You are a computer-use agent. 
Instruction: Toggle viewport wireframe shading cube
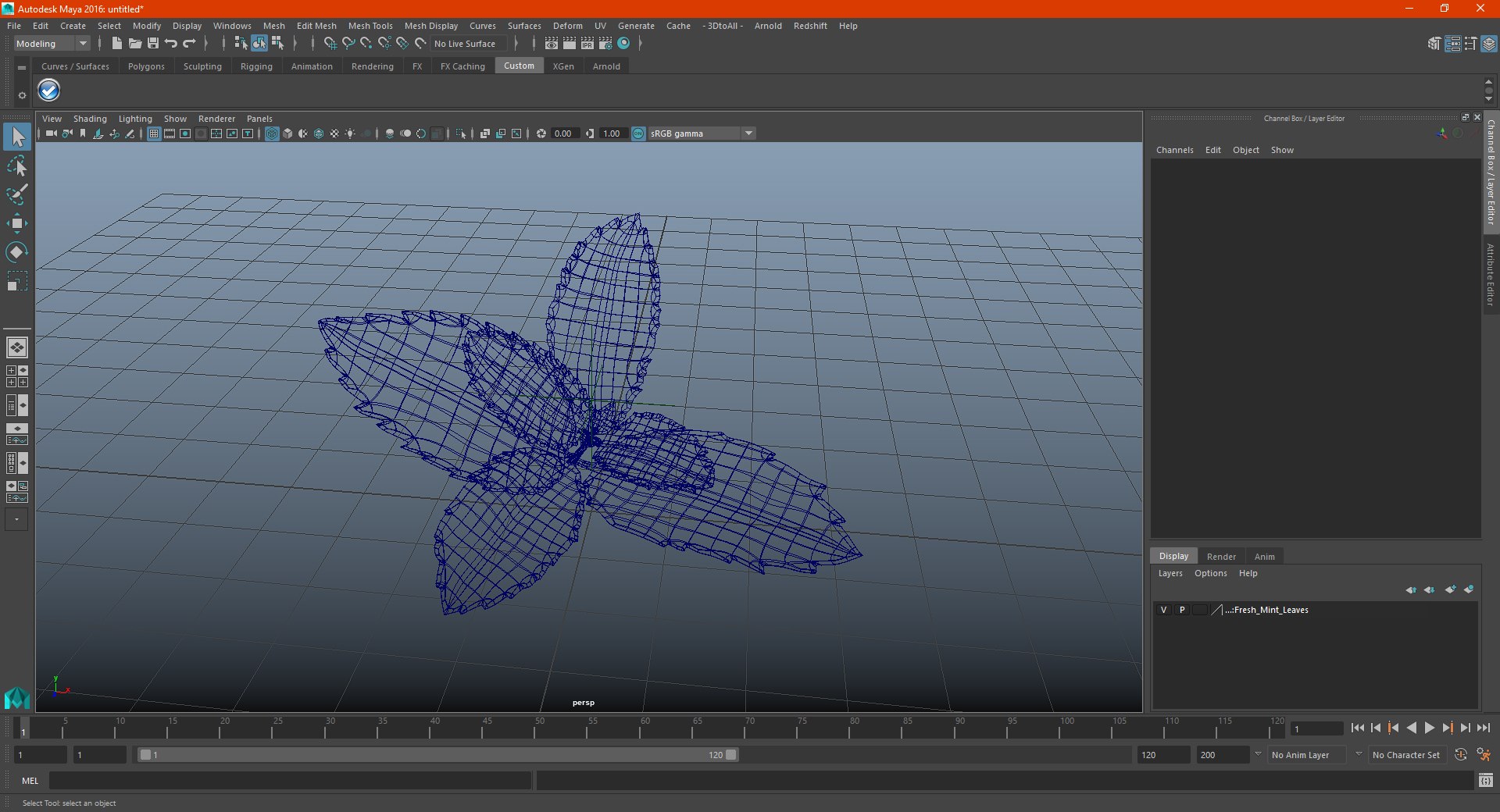[x=272, y=134]
